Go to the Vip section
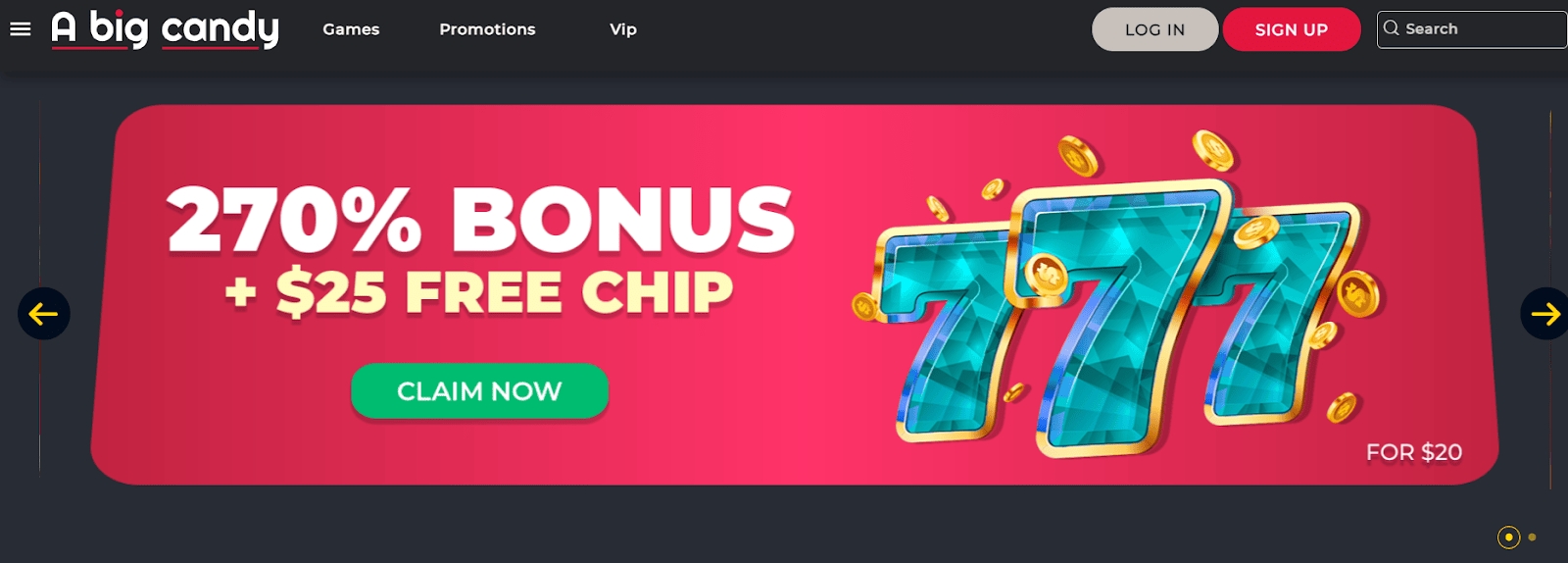 623,29
